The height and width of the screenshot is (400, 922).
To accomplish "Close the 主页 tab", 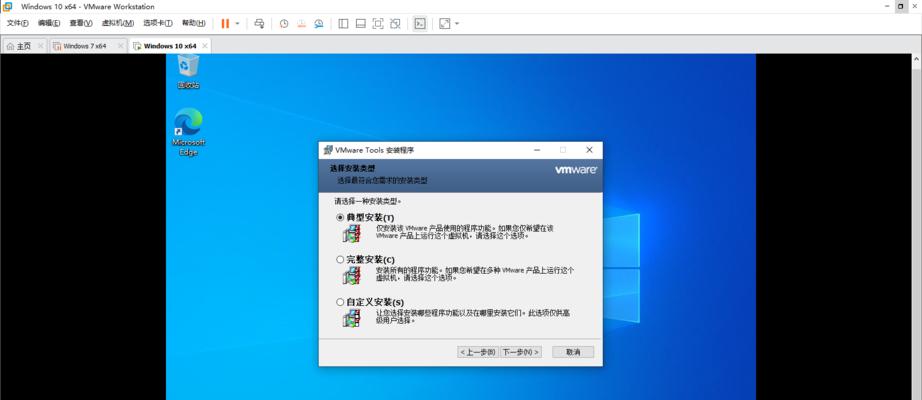I will [41, 46].
